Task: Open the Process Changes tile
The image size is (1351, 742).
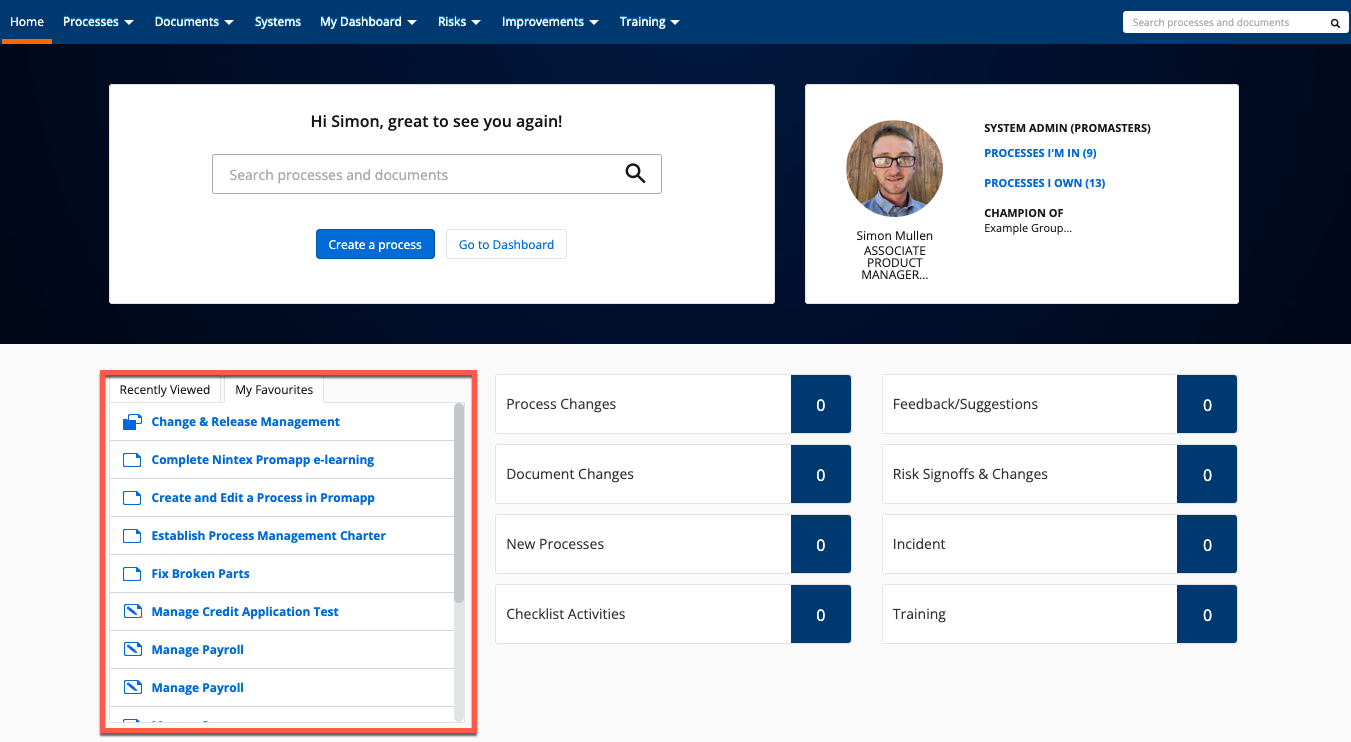Action: tap(673, 404)
